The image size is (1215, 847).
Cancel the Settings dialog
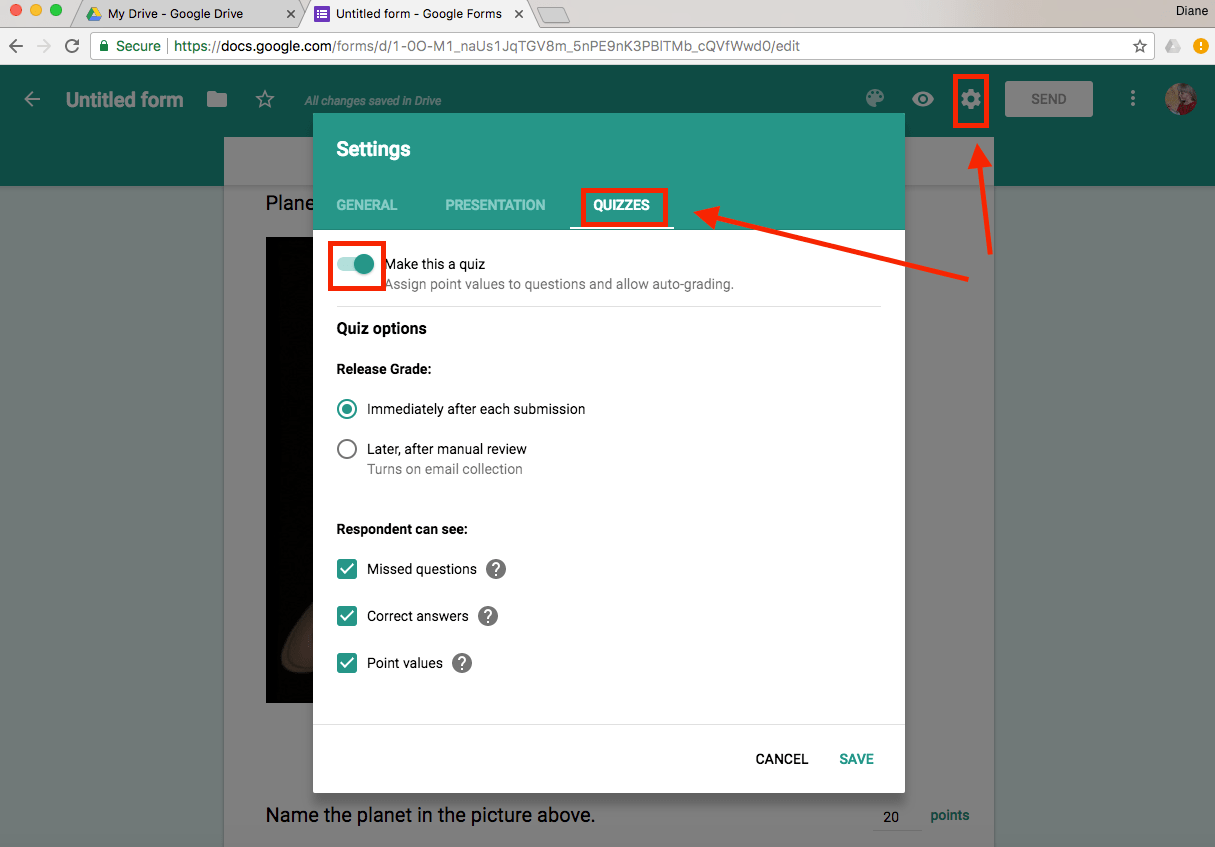coord(781,759)
